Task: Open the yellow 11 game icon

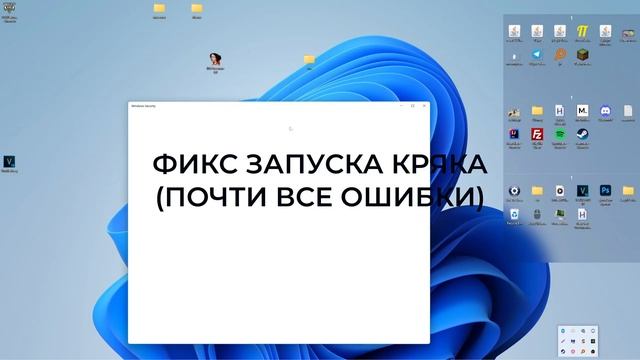Action: coord(582,31)
